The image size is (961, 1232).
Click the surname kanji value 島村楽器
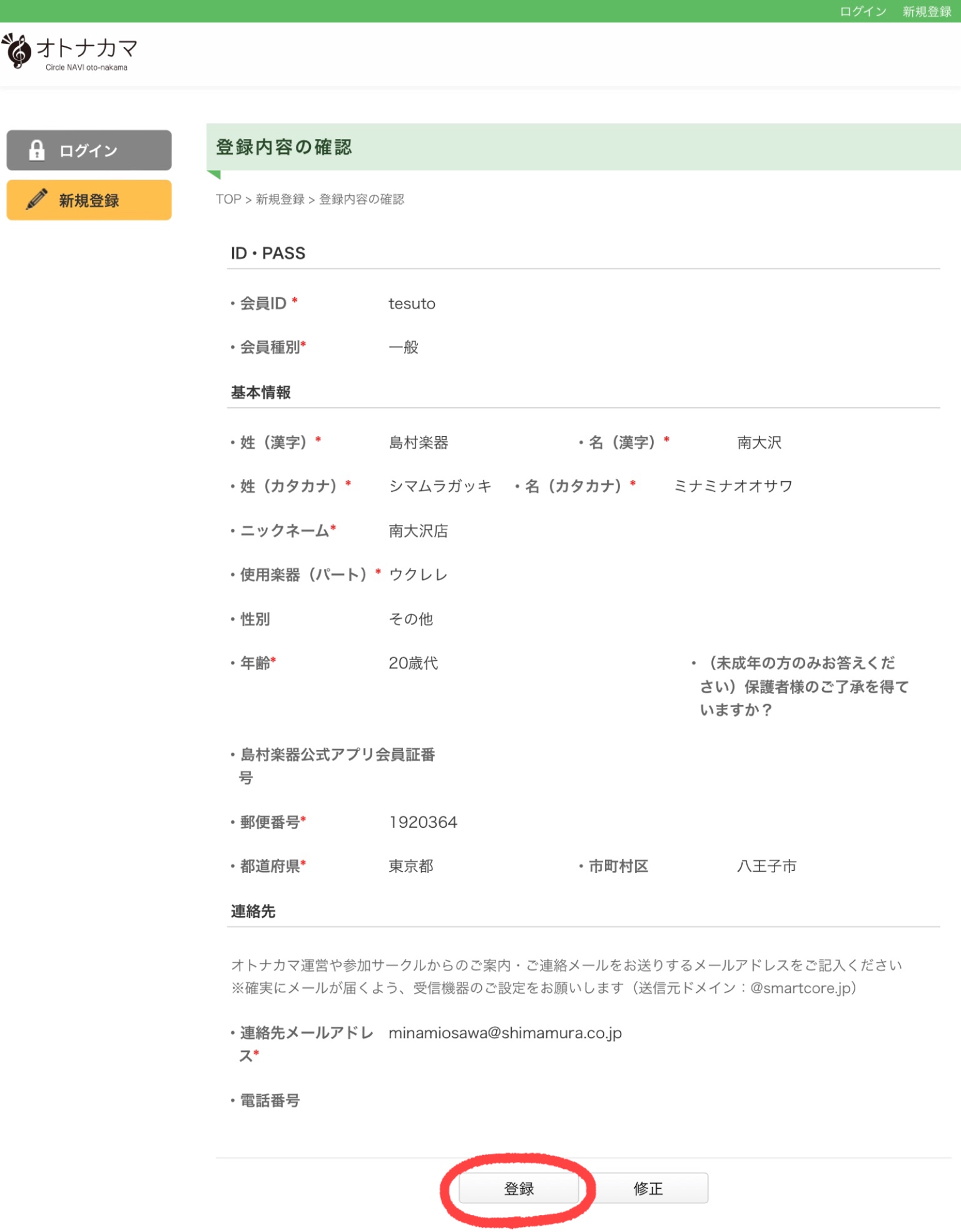[x=419, y=442]
